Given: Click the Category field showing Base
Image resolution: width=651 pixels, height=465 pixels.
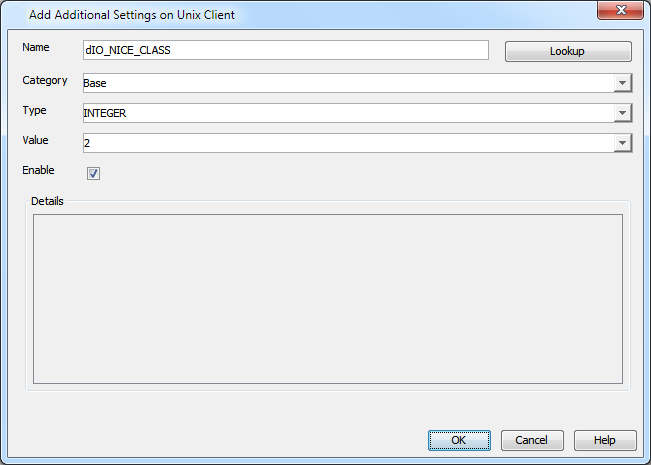Looking at the screenshot, I should click(x=347, y=83).
